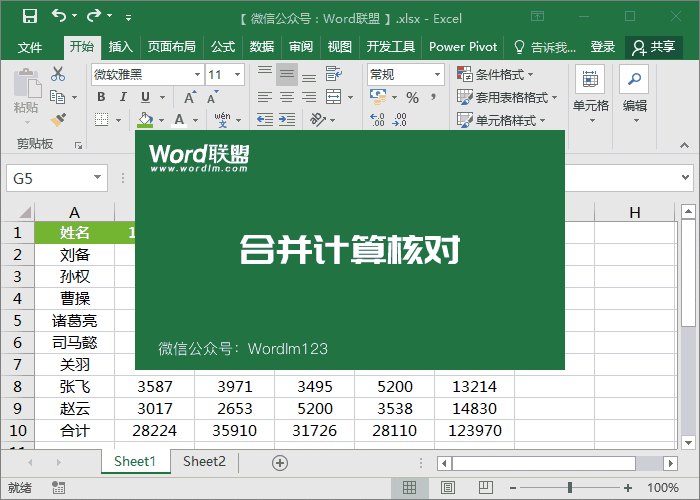Click accounting number format icon
Image resolution: width=700 pixels, height=500 pixels.
click(378, 96)
